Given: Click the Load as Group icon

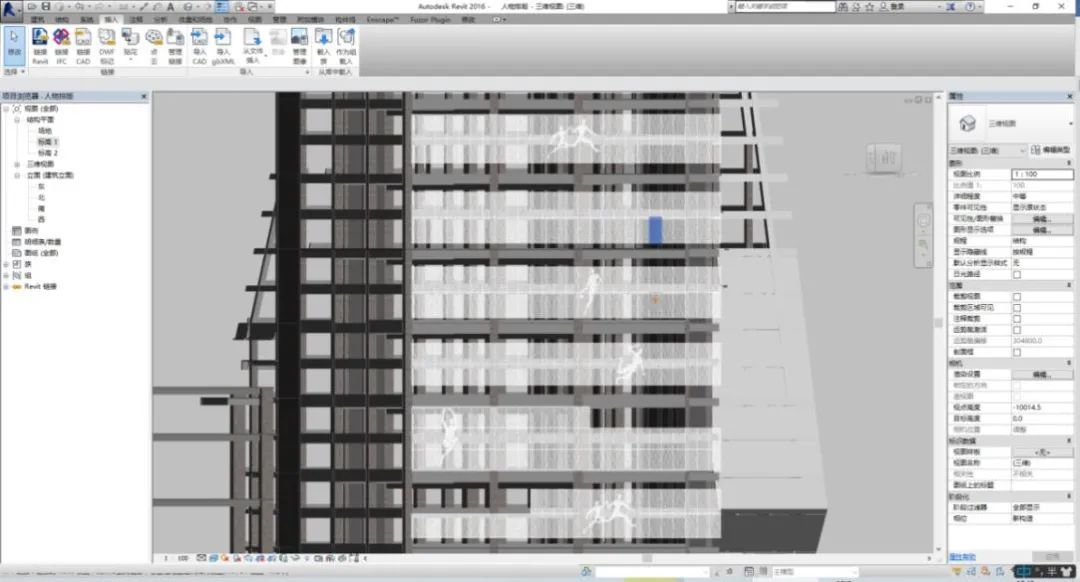Looking at the screenshot, I should click(x=346, y=45).
